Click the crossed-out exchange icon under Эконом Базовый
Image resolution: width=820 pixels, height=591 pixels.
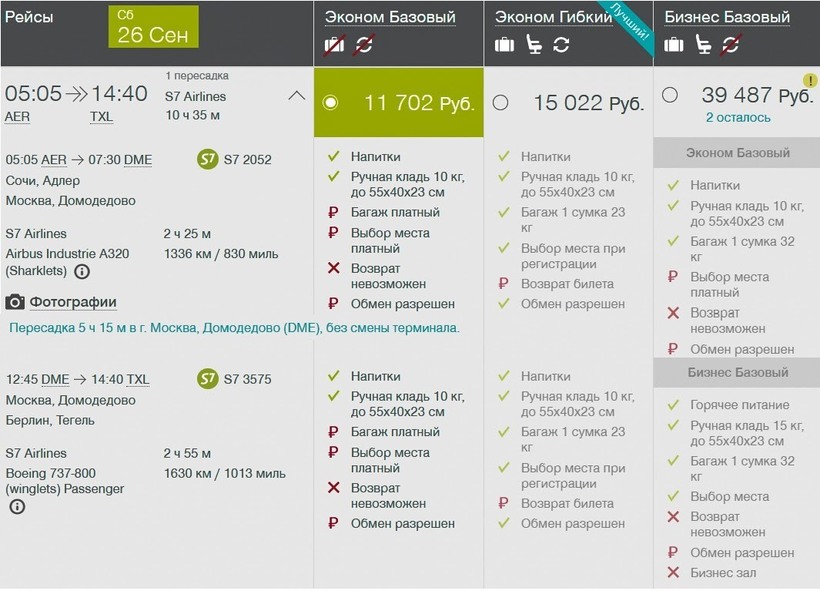coord(364,44)
